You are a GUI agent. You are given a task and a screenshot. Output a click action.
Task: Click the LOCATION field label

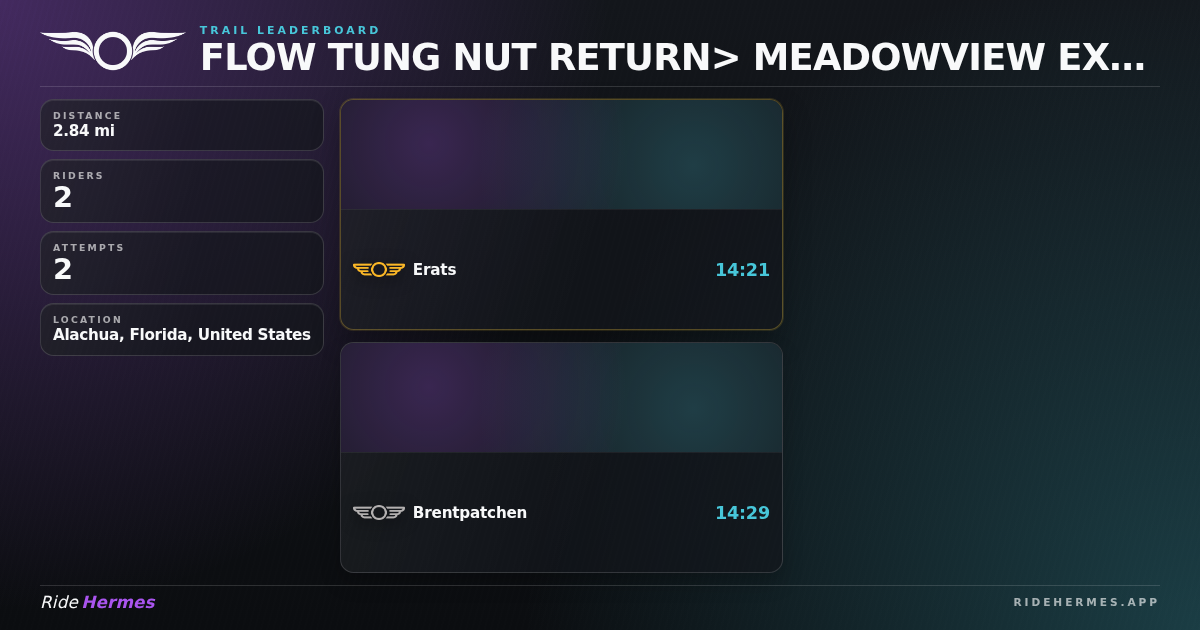click(88, 320)
